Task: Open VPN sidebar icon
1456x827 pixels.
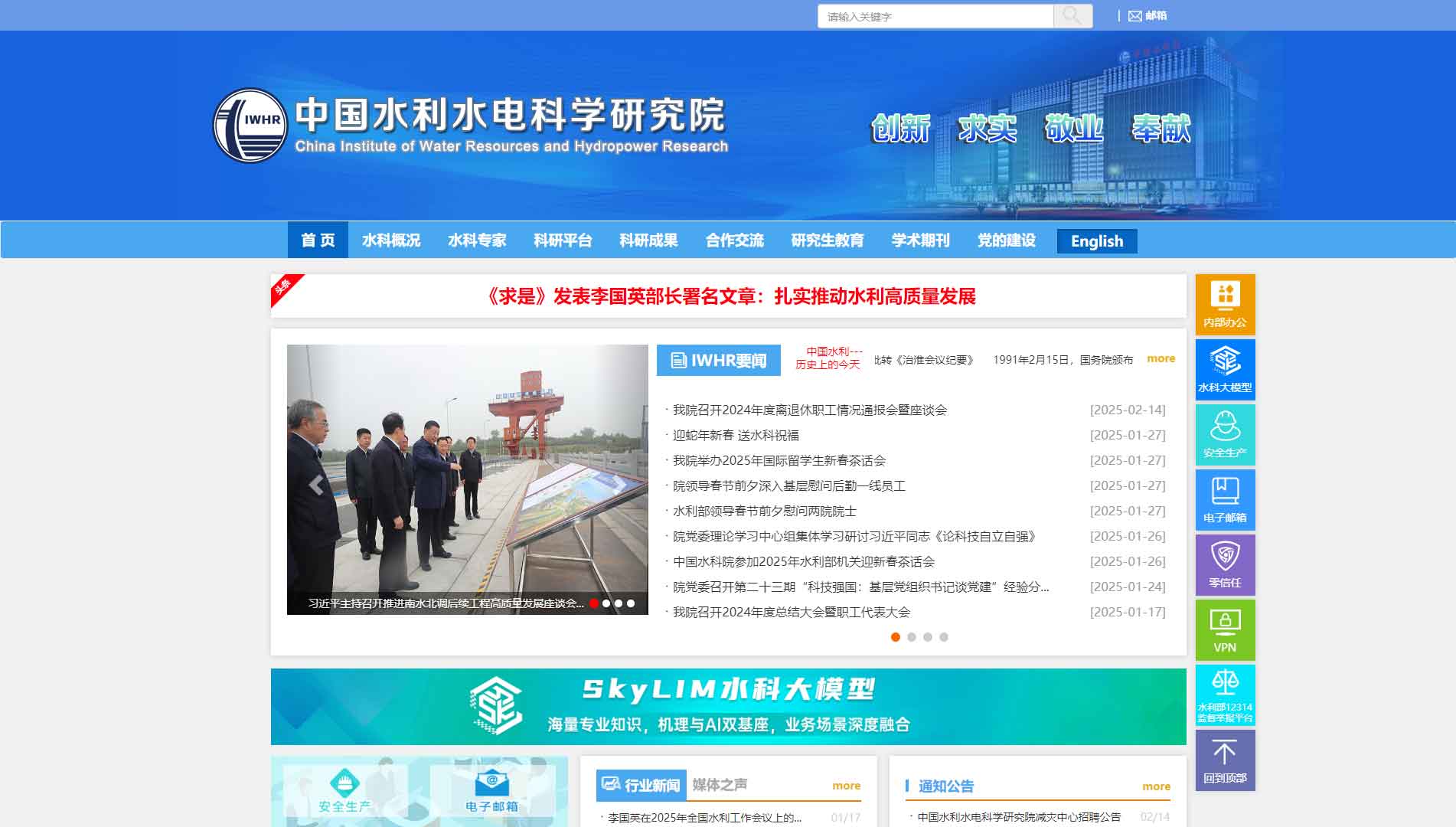Action: pos(1225,629)
